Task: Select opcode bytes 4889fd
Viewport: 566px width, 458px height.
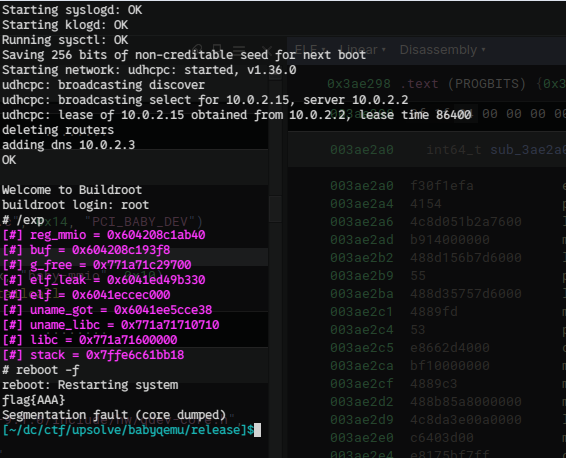Action: click(x=434, y=311)
